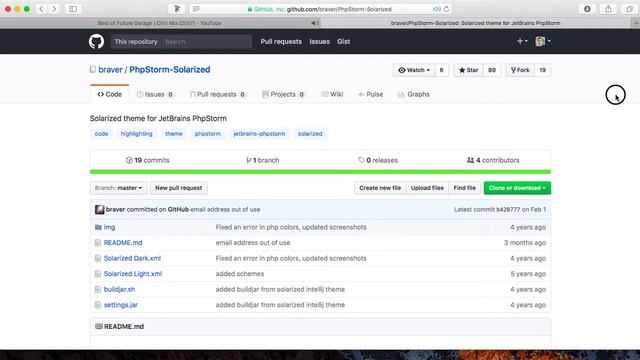Show all tabs overview icon
The width and height of the screenshot is (640, 360).
click(x=629, y=9)
